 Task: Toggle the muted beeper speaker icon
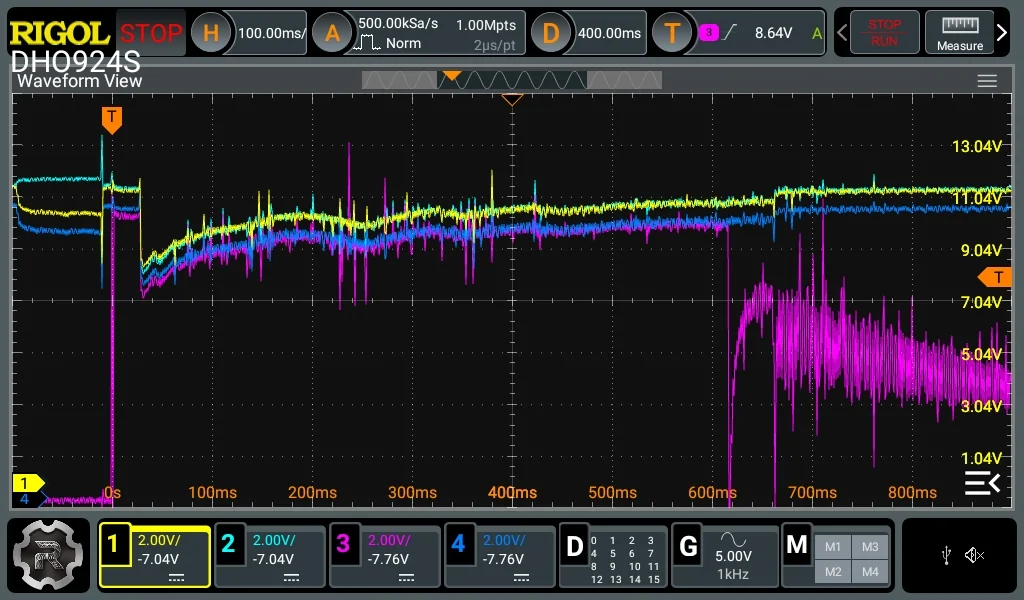(974, 556)
